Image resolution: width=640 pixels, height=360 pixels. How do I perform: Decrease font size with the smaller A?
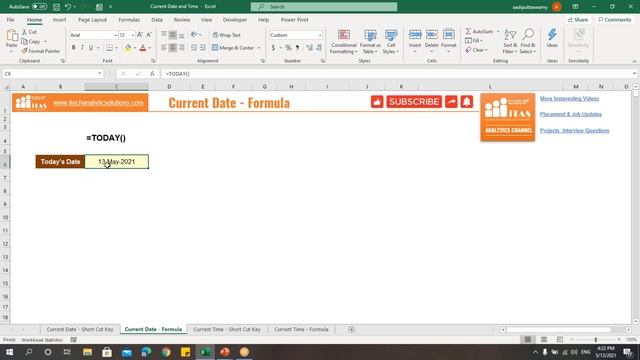[x=149, y=35]
